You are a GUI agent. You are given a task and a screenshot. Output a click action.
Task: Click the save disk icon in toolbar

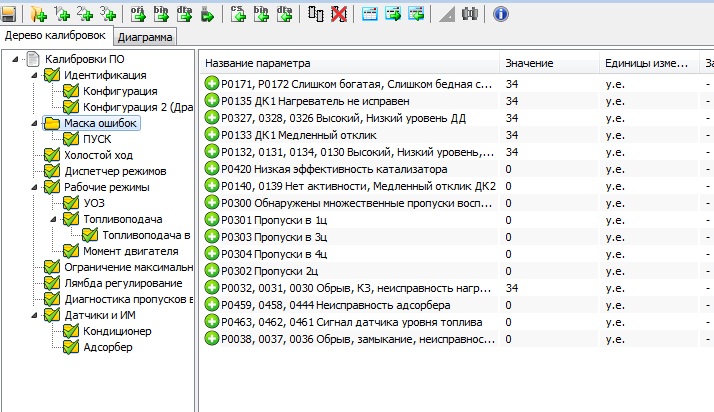click(10, 14)
